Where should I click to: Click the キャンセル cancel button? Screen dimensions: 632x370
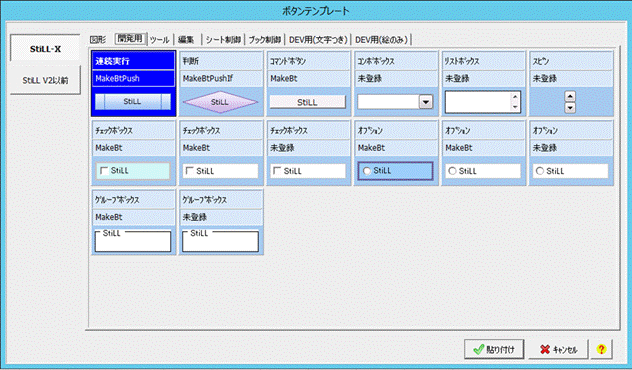[x=558, y=349]
